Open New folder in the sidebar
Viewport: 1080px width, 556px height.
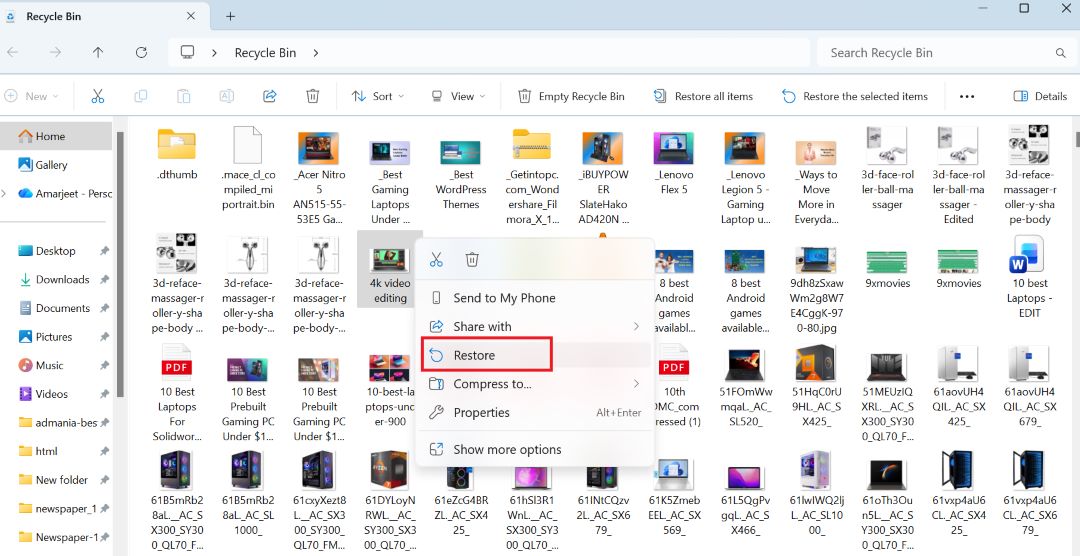click(61, 480)
